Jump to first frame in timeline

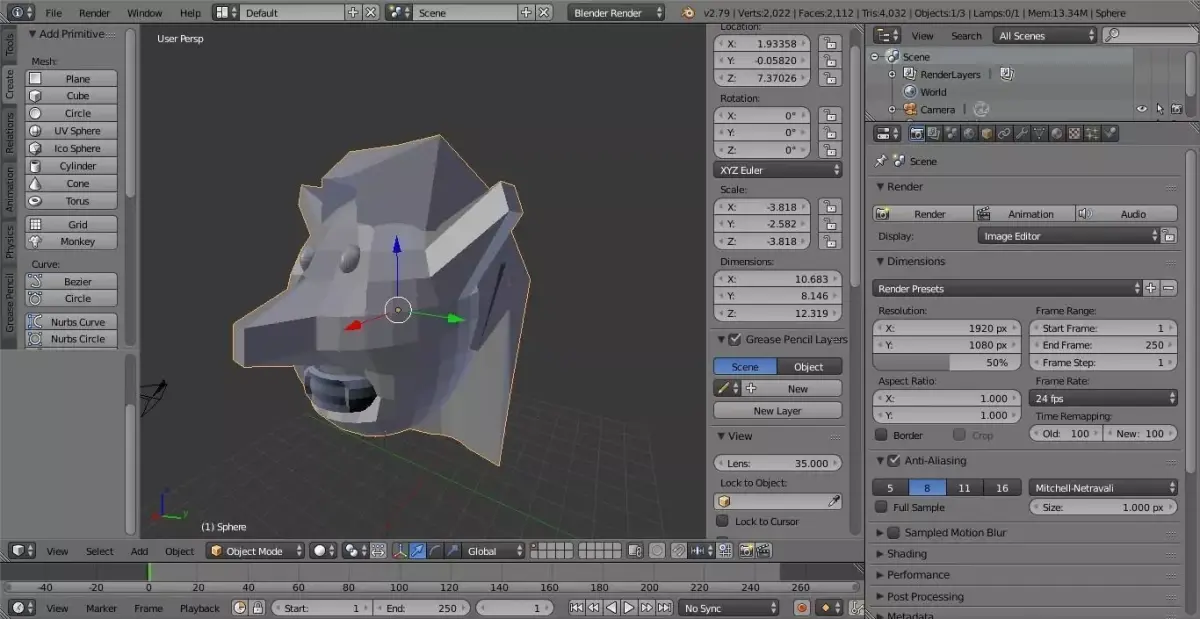(576, 607)
